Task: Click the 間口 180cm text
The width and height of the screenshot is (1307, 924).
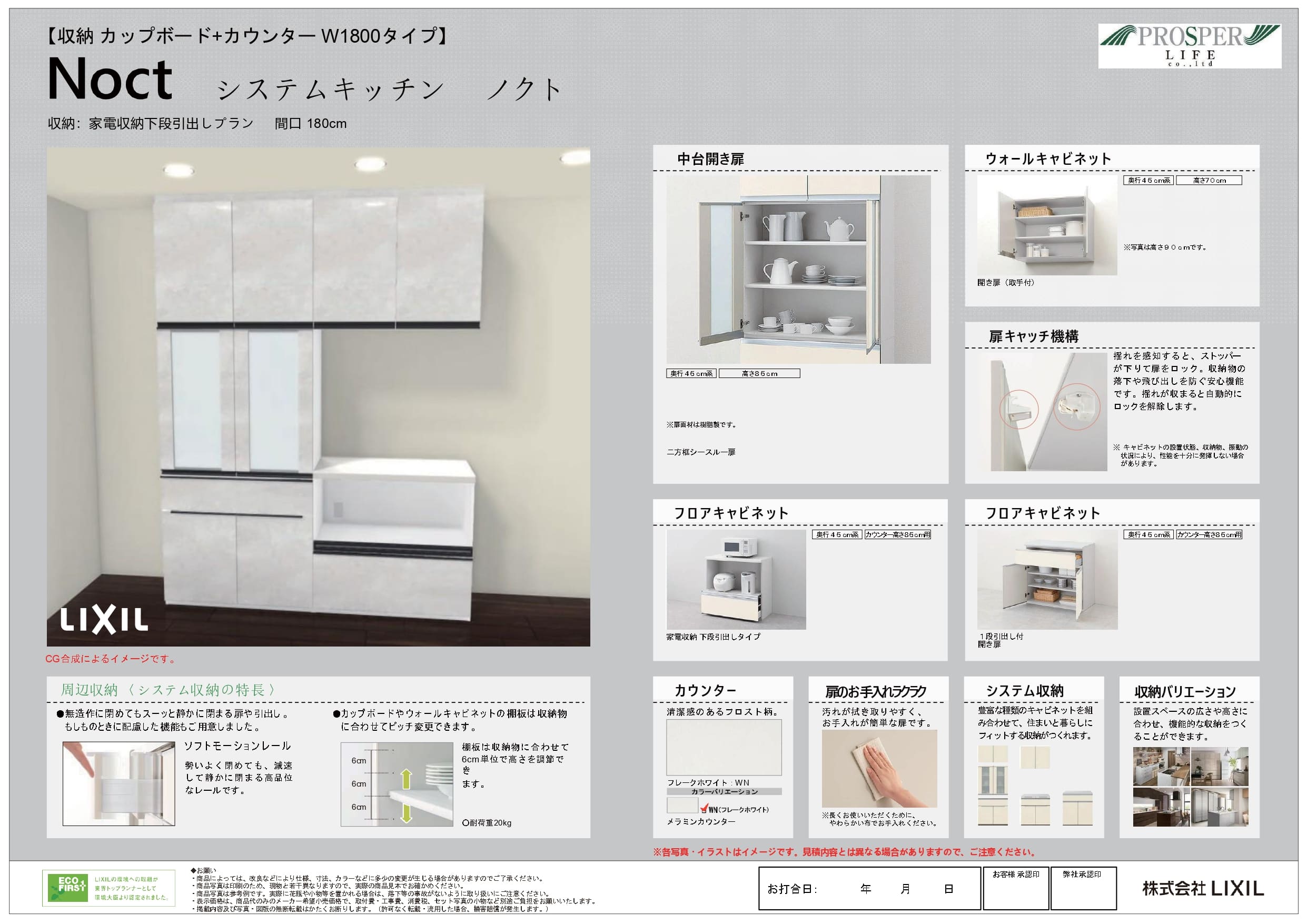Action: (x=310, y=124)
